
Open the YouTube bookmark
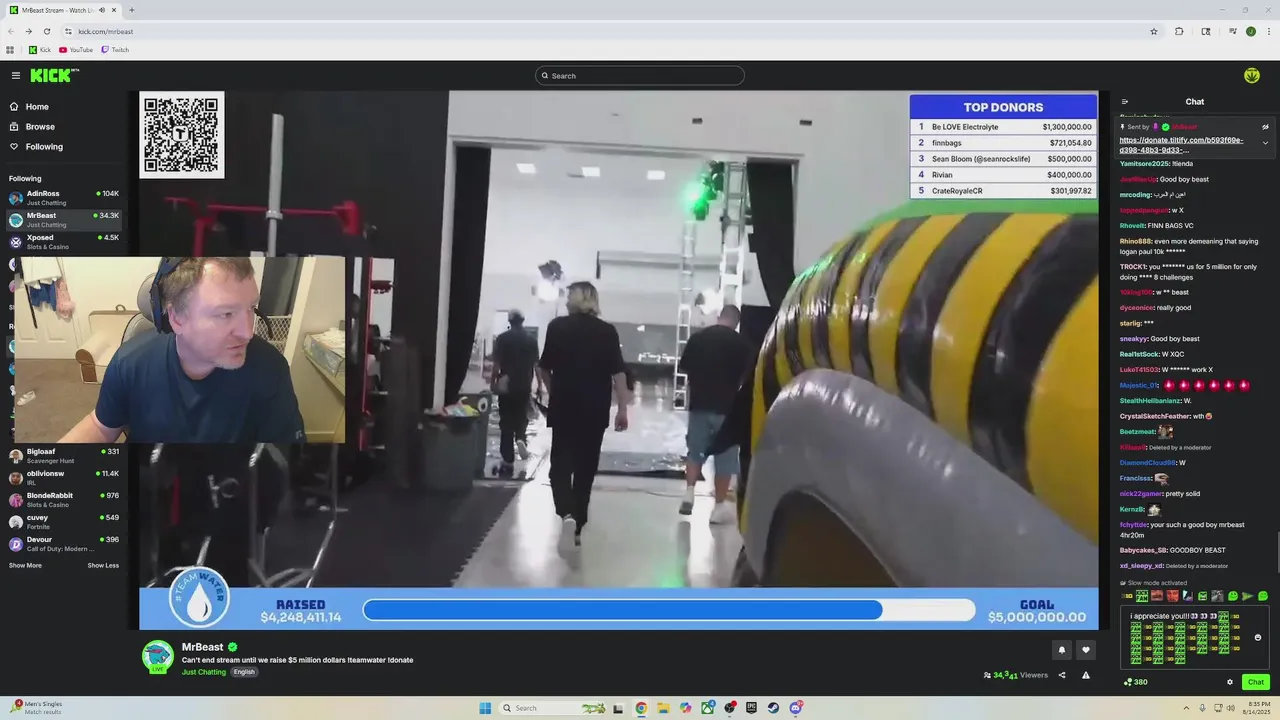(76, 50)
